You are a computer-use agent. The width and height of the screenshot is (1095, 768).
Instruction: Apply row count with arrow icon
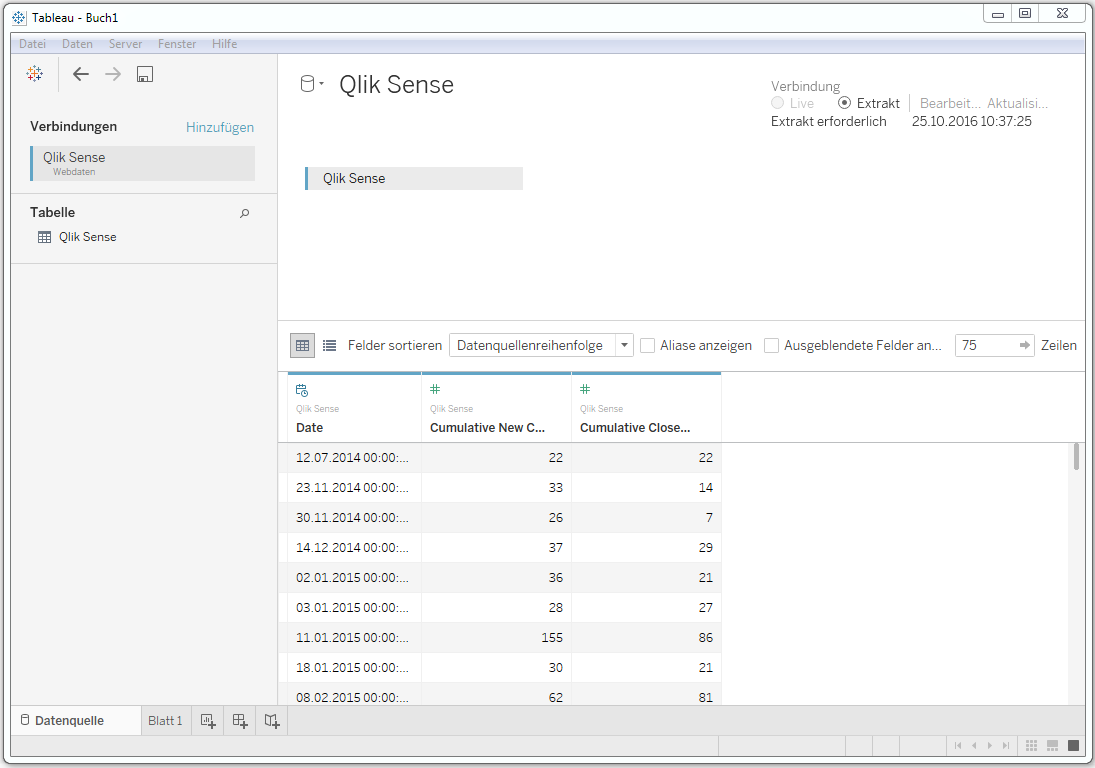[1024, 345]
